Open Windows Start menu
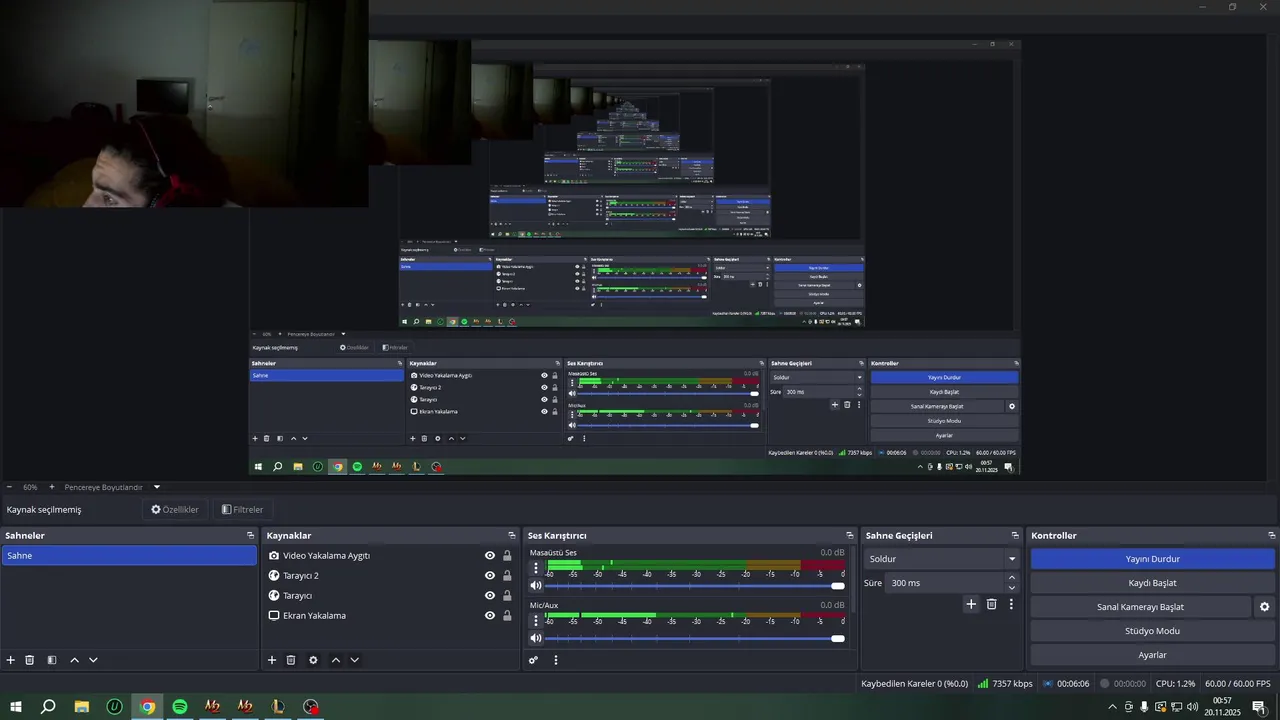1280x720 pixels. coord(16,707)
